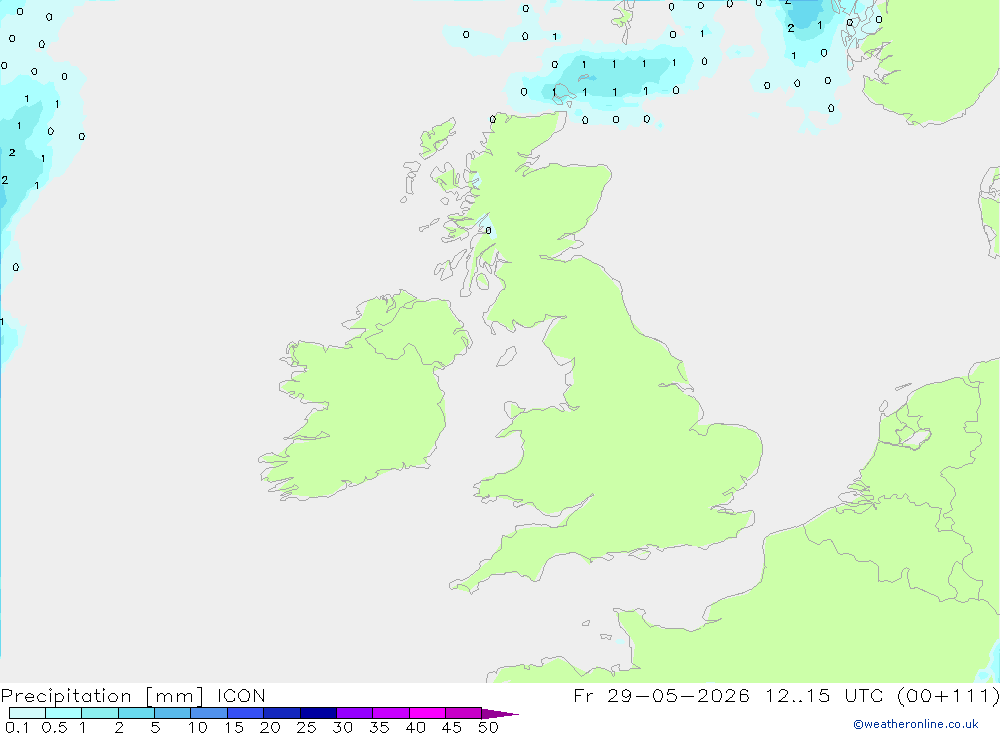The width and height of the screenshot is (1000, 733).
Task: Pick the legend swatch between 5 and 10
Action: pyautogui.click(x=173, y=713)
